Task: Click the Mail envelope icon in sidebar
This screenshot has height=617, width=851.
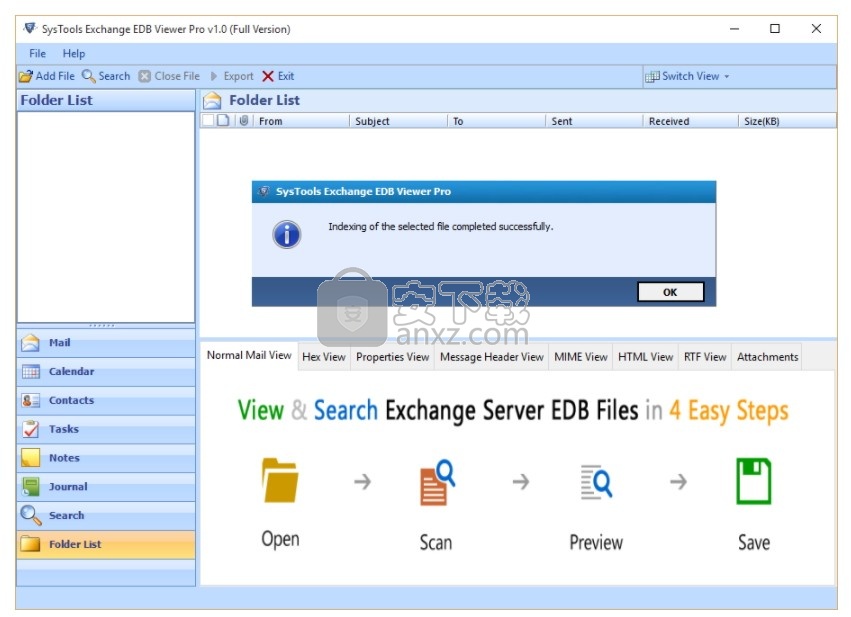Action: (x=30, y=342)
